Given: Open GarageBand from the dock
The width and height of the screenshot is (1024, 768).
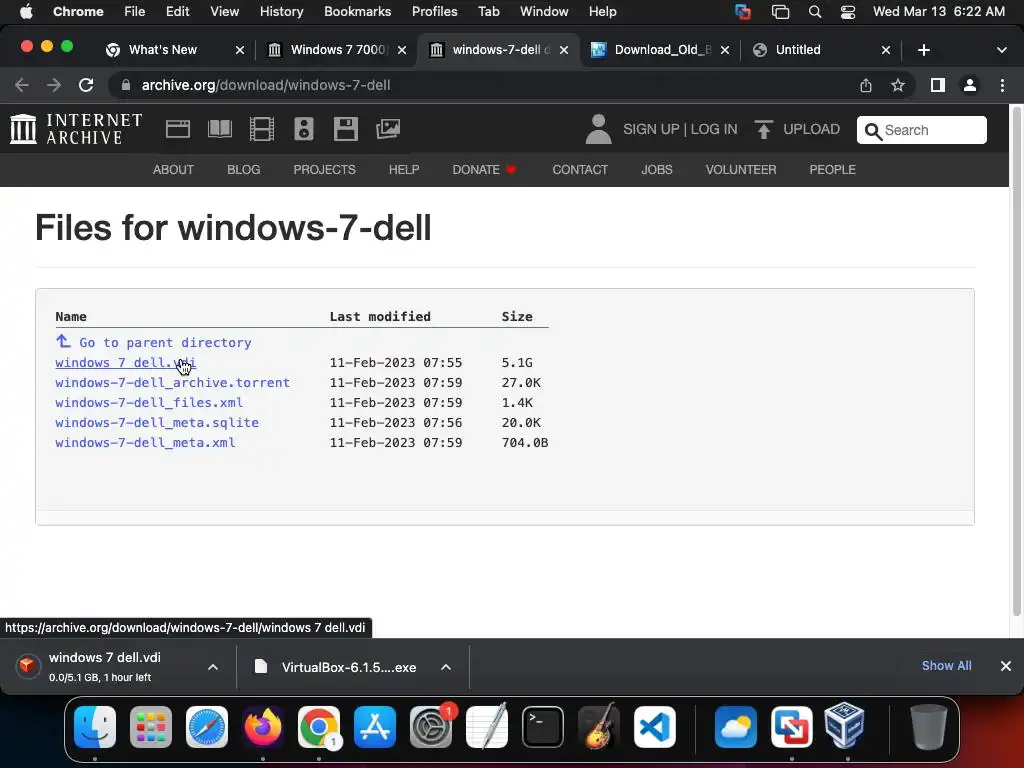Looking at the screenshot, I should (x=599, y=726).
